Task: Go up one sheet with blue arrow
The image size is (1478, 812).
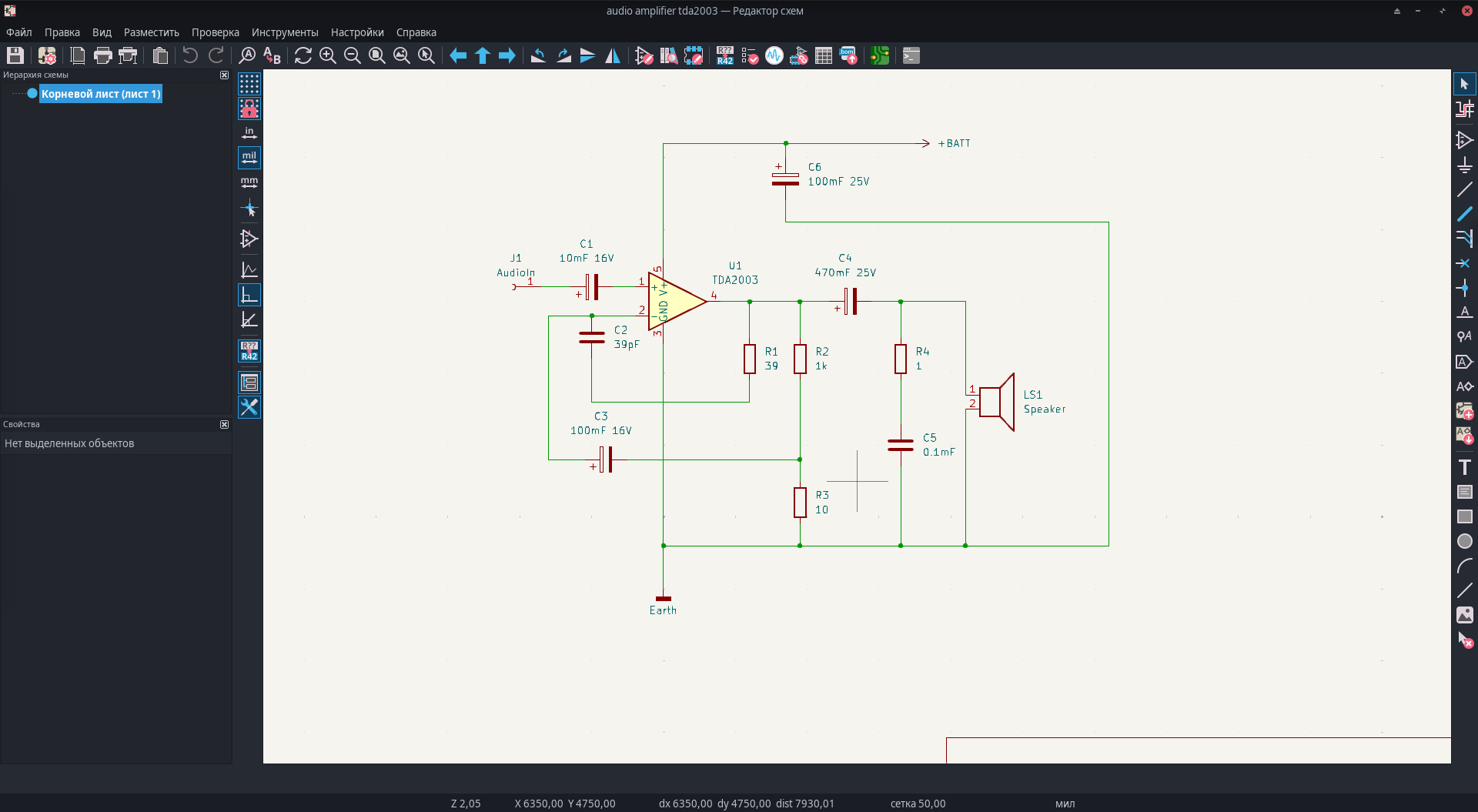Action: (x=483, y=55)
